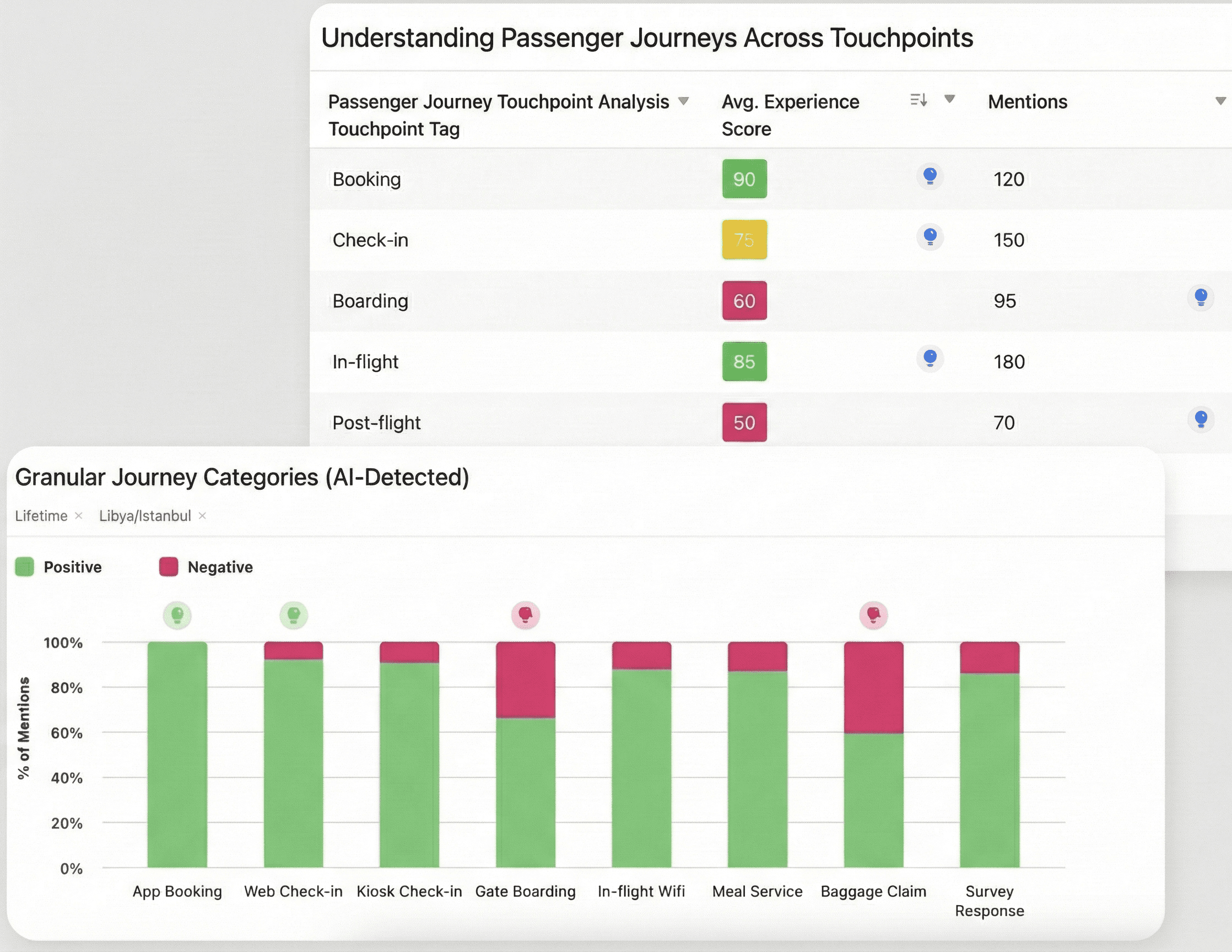1232x952 pixels.
Task: Open the positive insight above App Booking bar
Action: [x=177, y=615]
